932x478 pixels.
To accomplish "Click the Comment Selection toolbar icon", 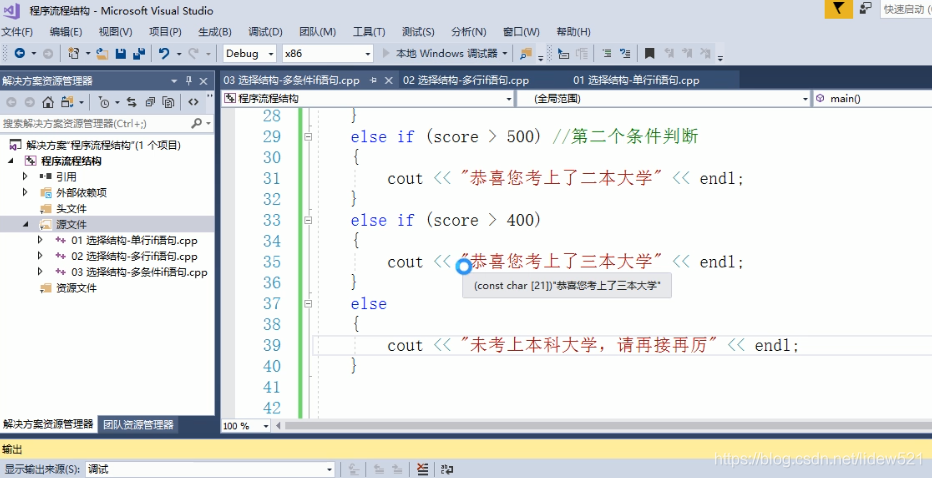I will 606,54.
